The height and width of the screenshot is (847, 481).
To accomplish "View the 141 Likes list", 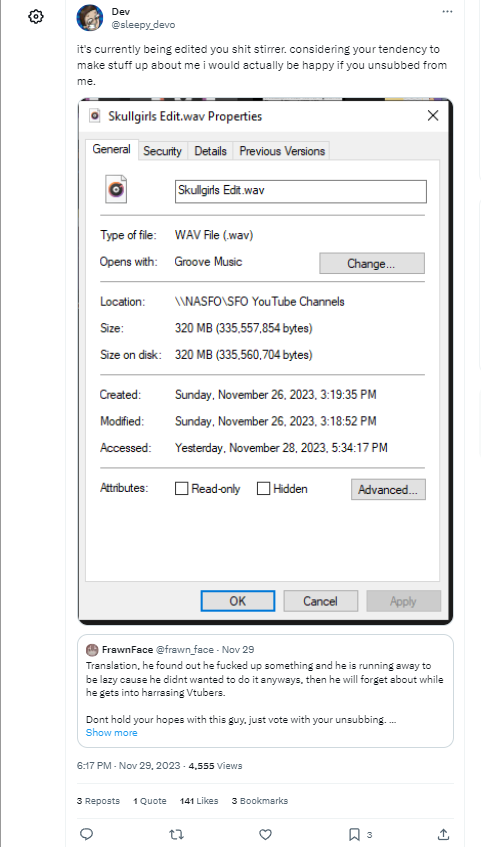I will [x=199, y=801].
